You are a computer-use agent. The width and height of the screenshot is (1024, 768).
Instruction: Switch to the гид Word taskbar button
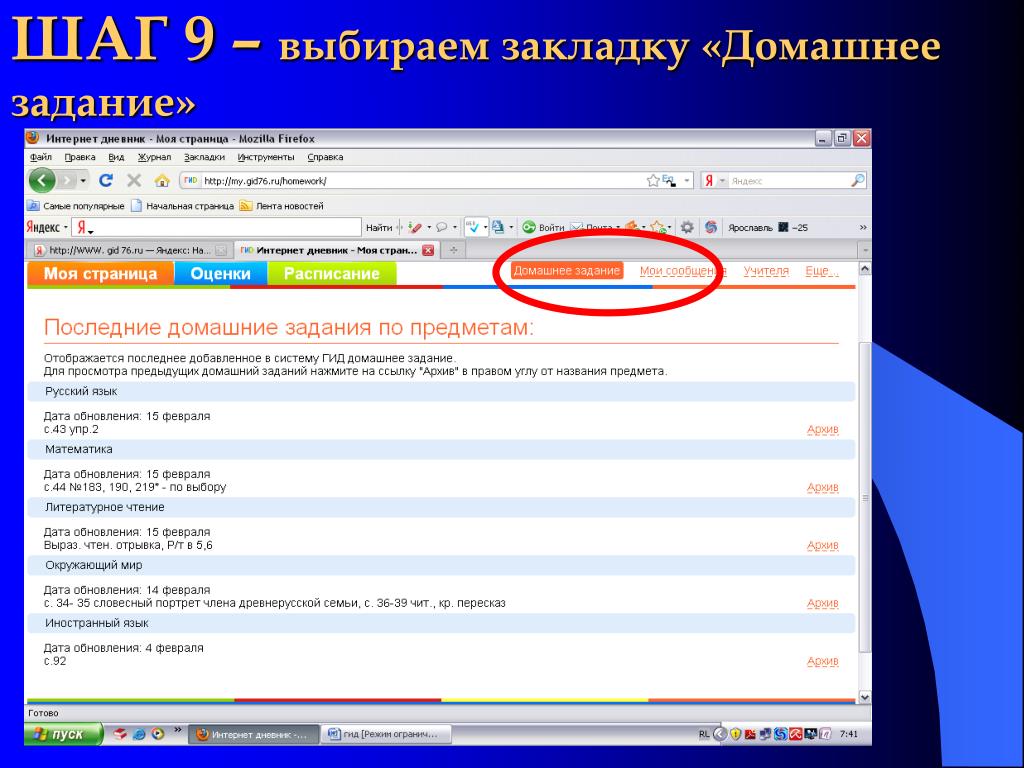pos(388,734)
